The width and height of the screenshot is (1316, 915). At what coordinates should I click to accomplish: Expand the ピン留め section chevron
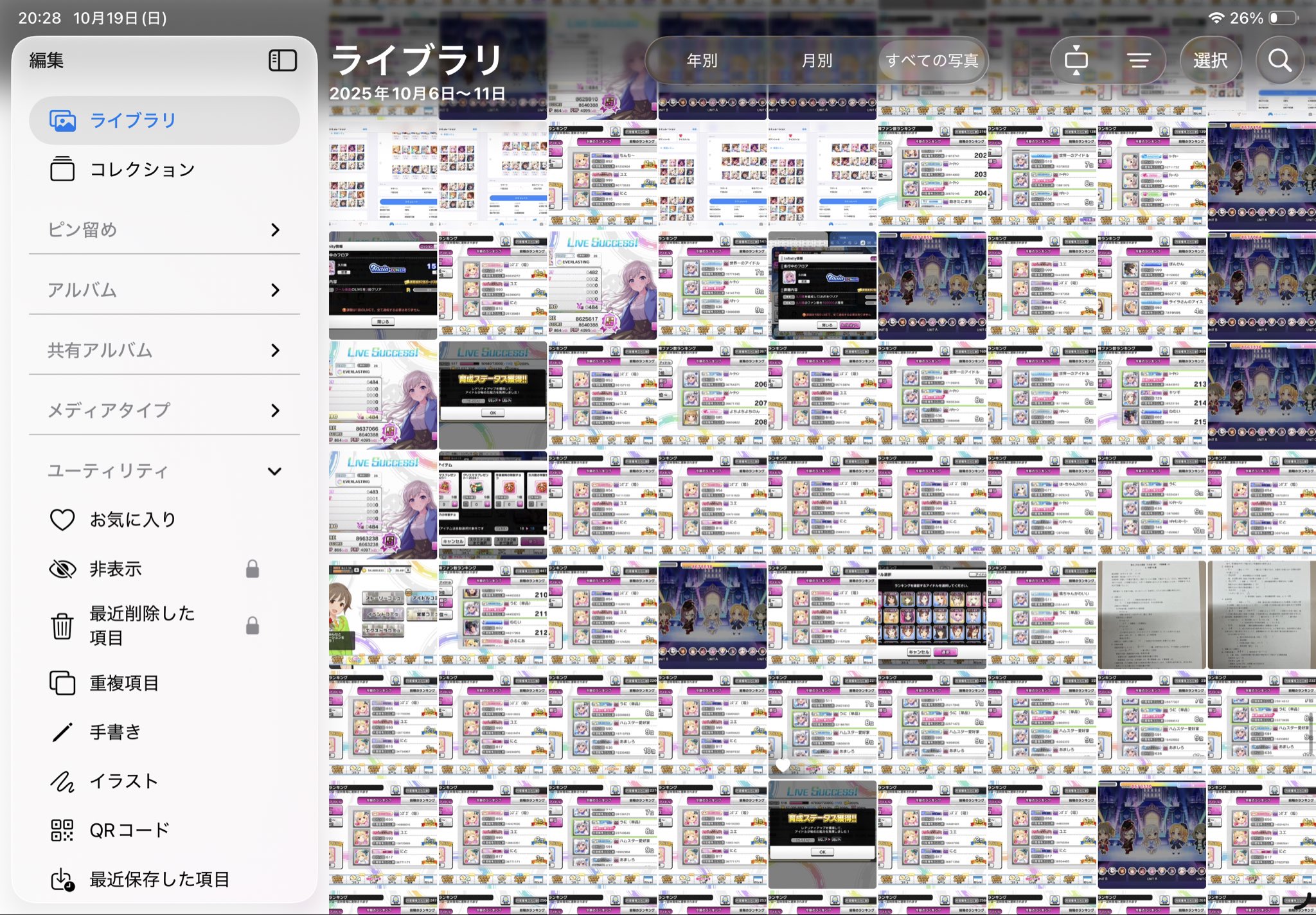tap(275, 229)
